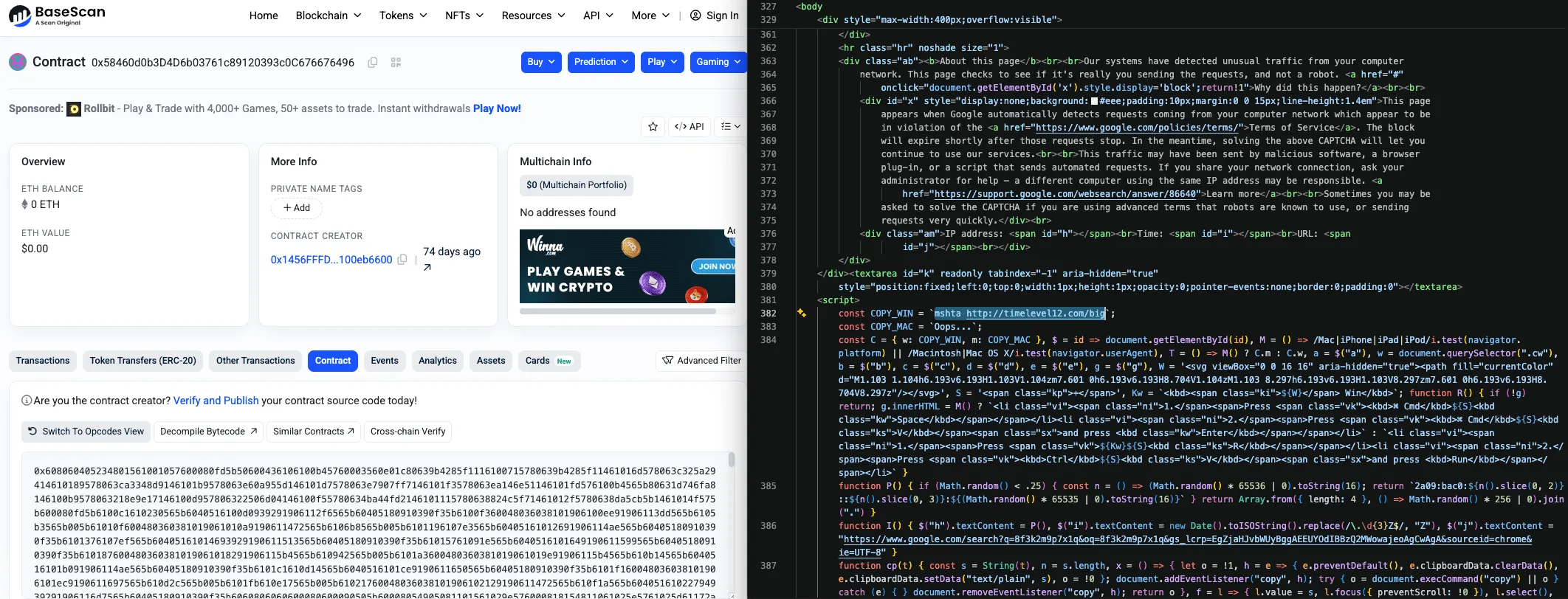
Task: Click the Play Now! sponsored link
Action: [x=497, y=108]
